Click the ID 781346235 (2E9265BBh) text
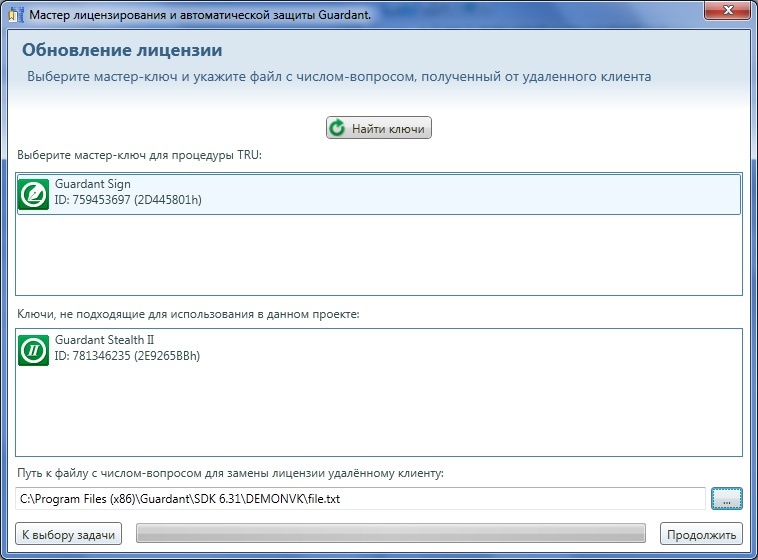The height and width of the screenshot is (560, 758). pyautogui.click(x=127, y=356)
